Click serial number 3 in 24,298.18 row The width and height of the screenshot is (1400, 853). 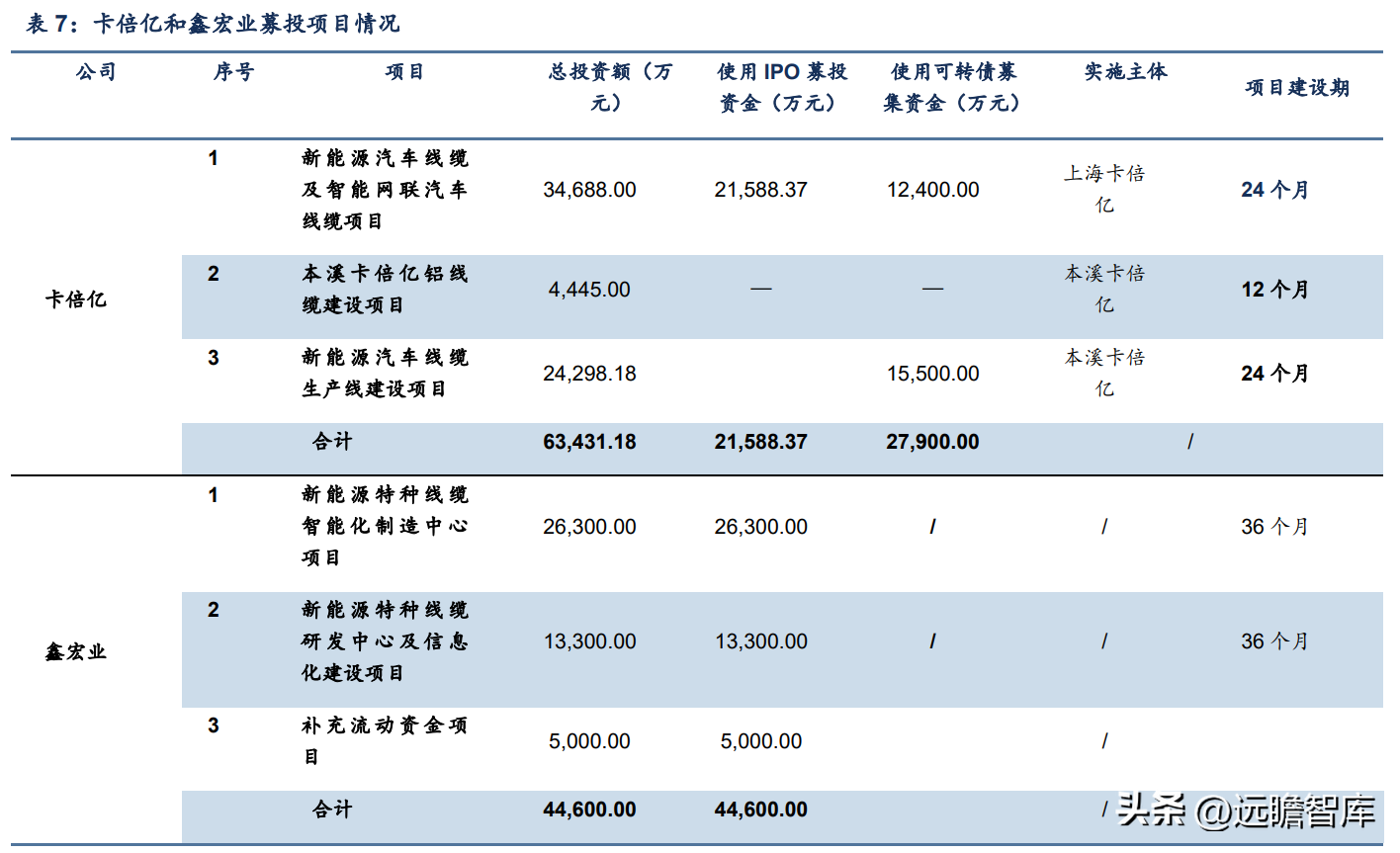(213, 358)
